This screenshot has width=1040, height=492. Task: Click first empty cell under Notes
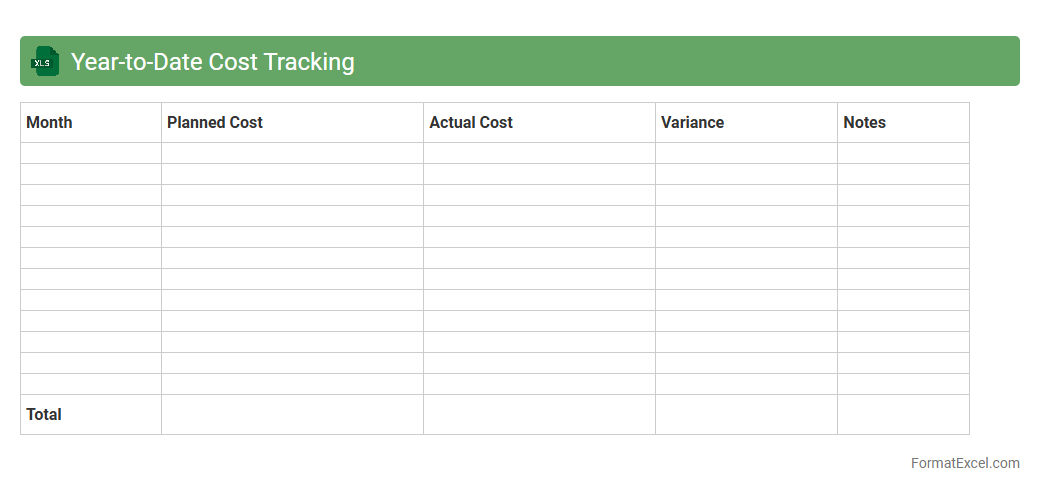(903, 153)
